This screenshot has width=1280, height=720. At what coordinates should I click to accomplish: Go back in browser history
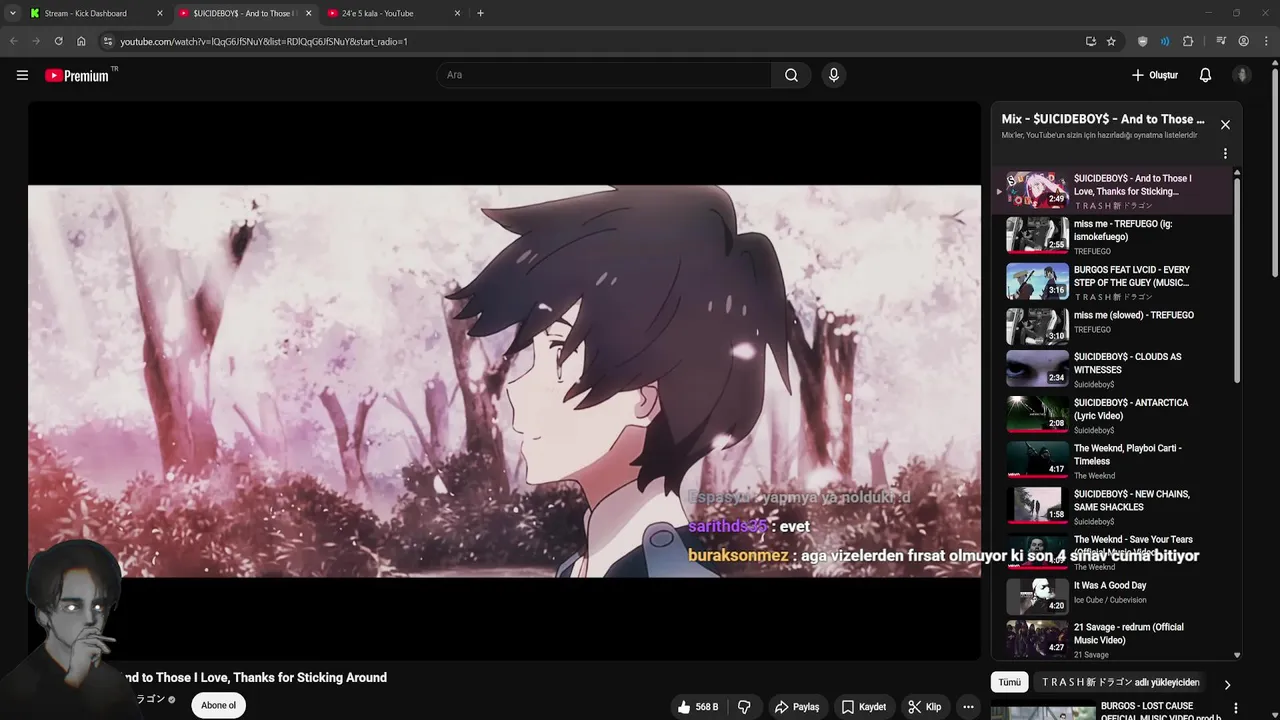pos(13,41)
